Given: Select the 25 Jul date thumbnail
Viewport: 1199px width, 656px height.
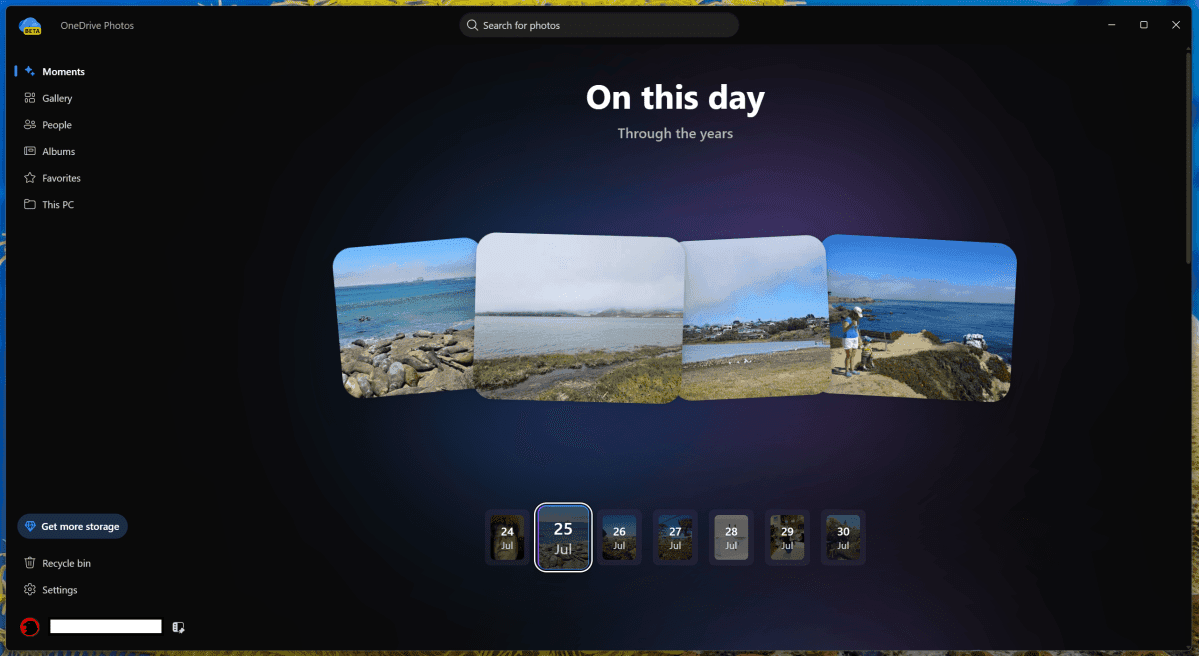Looking at the screenshot, I should point(563,537).
